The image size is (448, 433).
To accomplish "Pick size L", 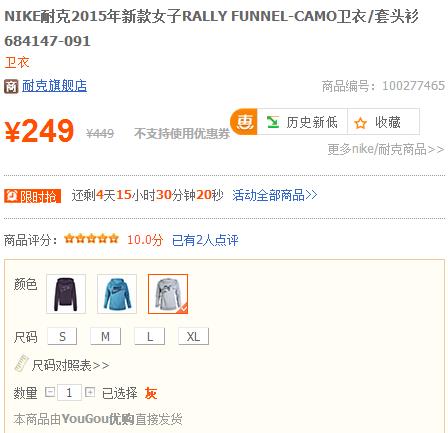I will point(150,336).
